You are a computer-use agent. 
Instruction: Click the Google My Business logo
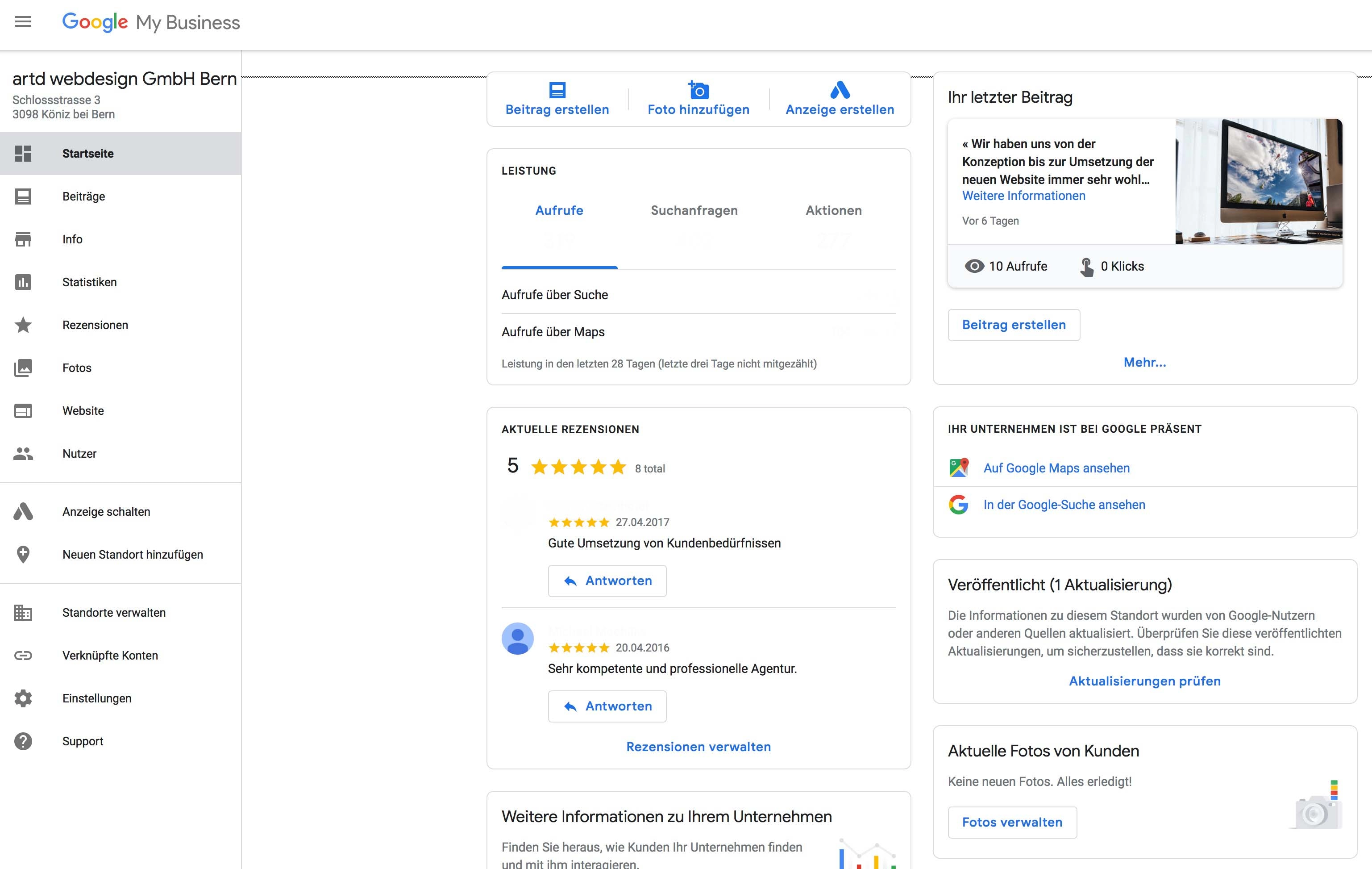click(151, 22)
